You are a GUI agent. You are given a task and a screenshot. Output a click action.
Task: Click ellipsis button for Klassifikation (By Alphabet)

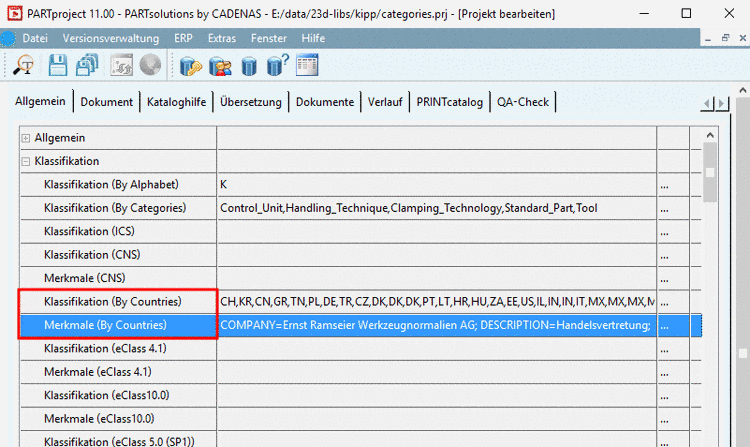coord(664,185)
